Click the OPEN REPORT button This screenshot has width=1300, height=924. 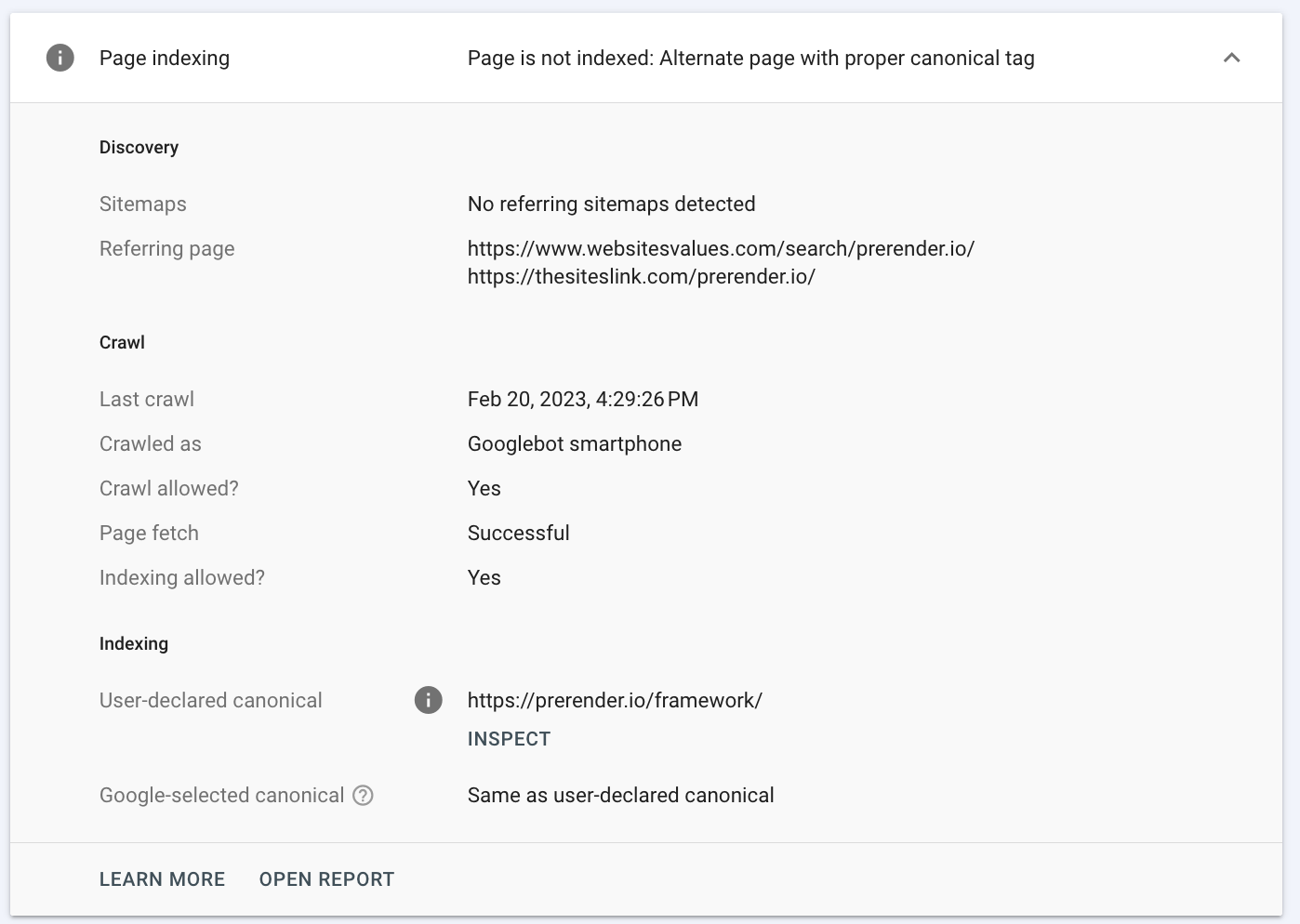tap(326, 879)
